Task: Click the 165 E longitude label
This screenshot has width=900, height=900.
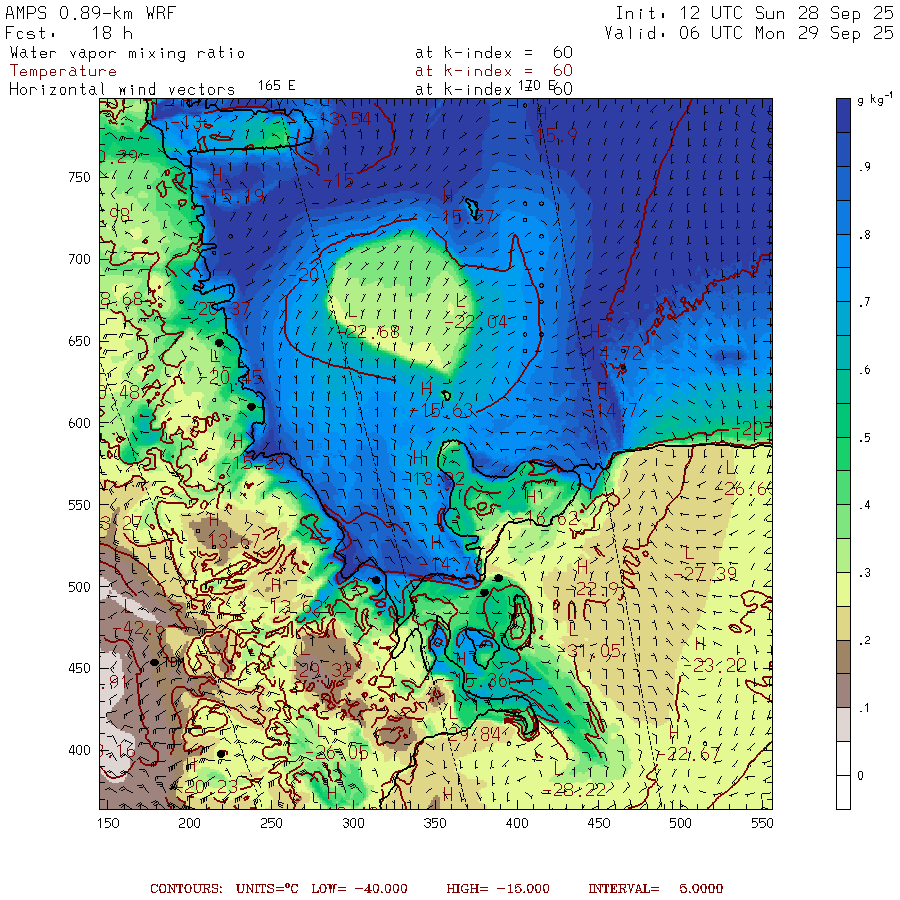Action: click(276, 85)
